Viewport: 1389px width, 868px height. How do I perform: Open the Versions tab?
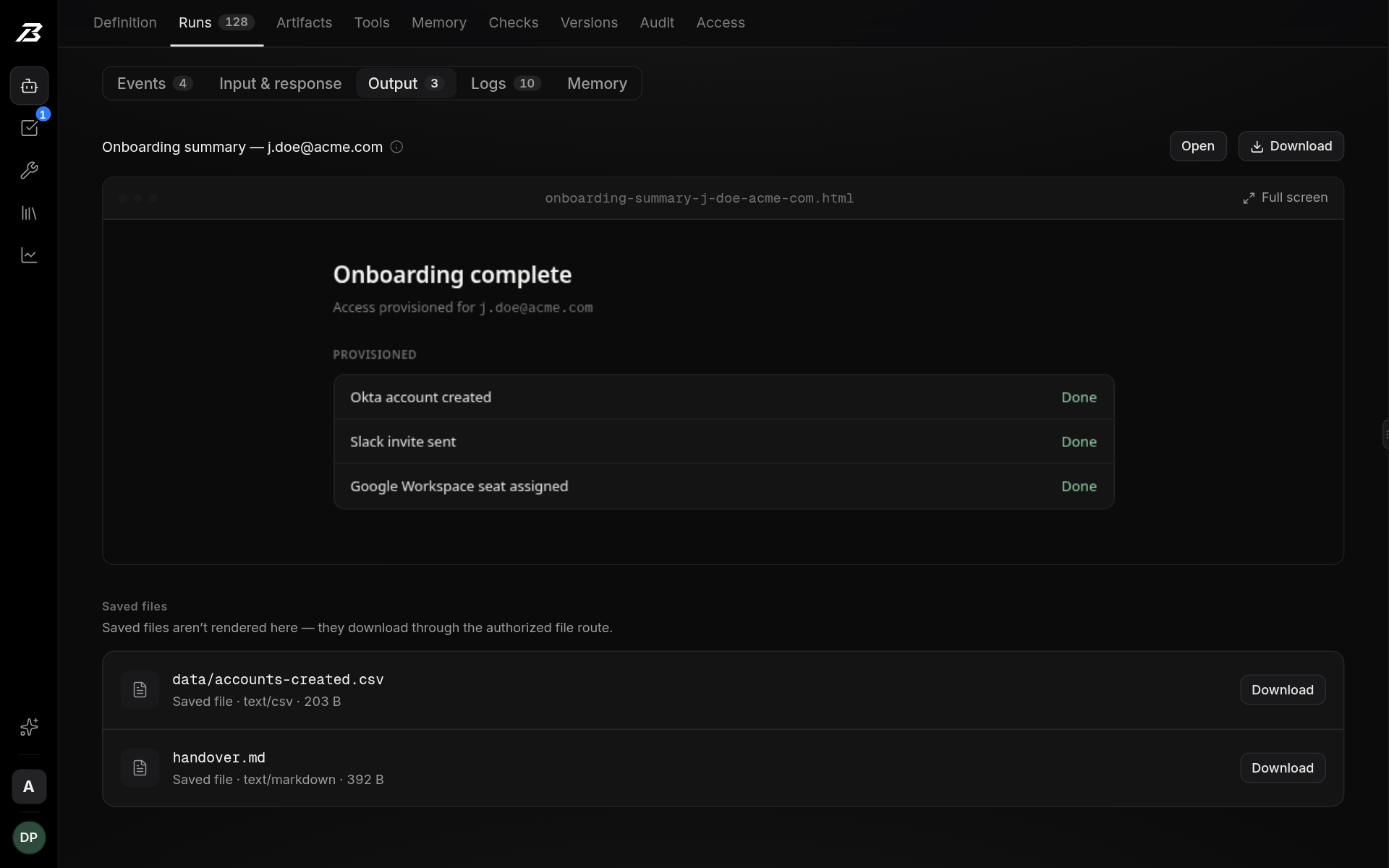589,22
